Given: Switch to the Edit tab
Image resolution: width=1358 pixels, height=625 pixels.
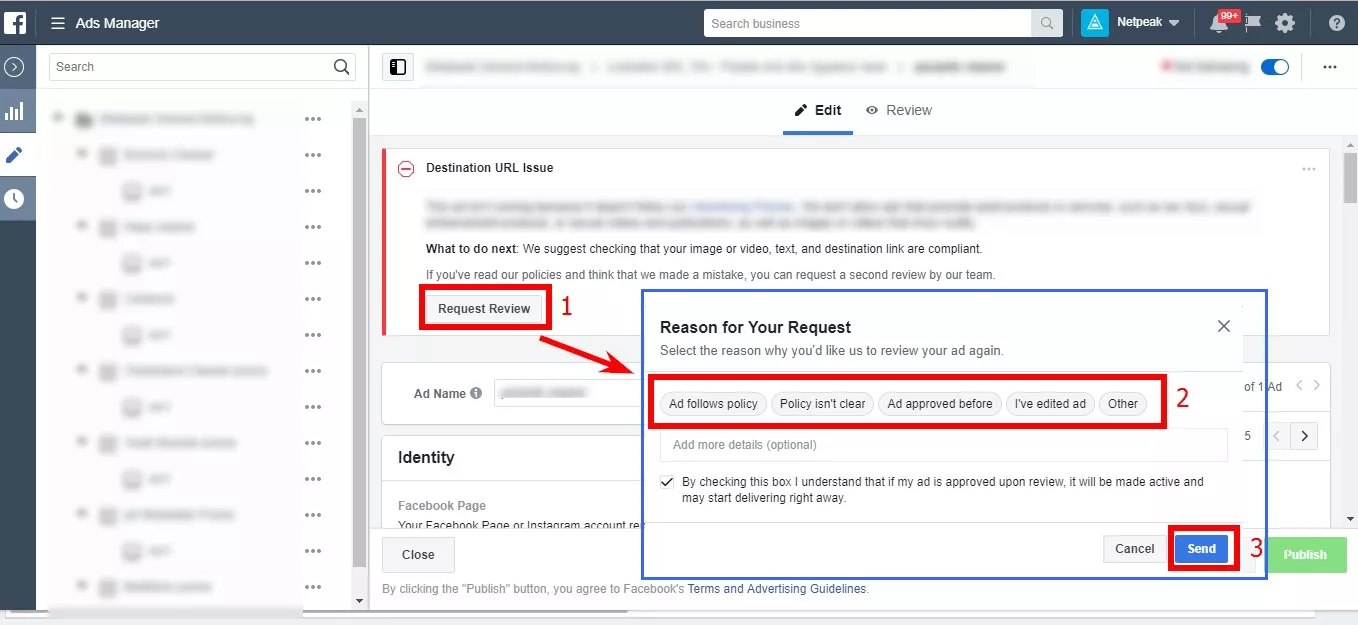Looking at the screenshot, I should (818, 110).
